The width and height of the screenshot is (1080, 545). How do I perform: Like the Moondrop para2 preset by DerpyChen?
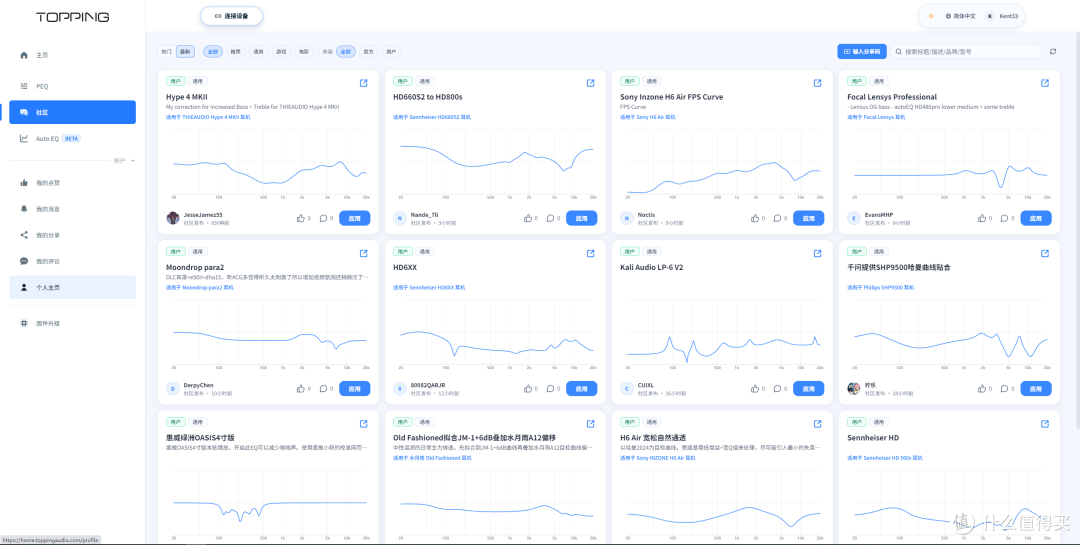[x=303, y=388]
